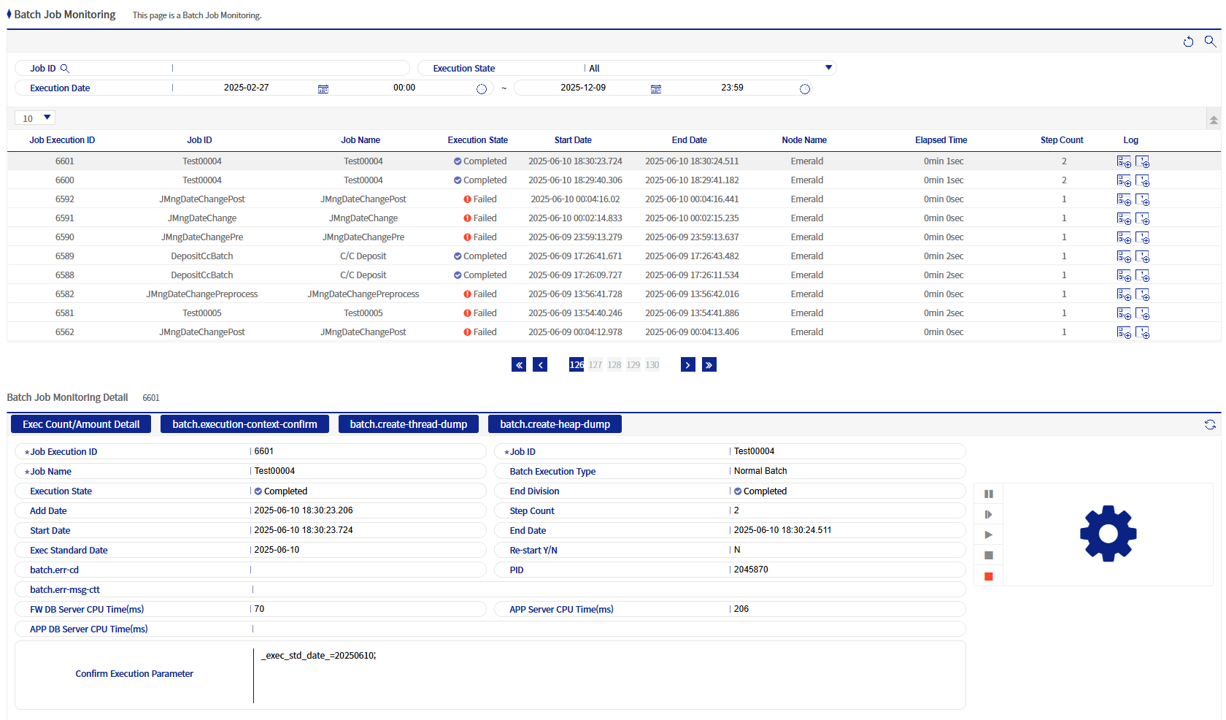The image size is (1226, 720).
Task: Open the rows-per-page dropdown showing 10
Action: coord(36,118)
